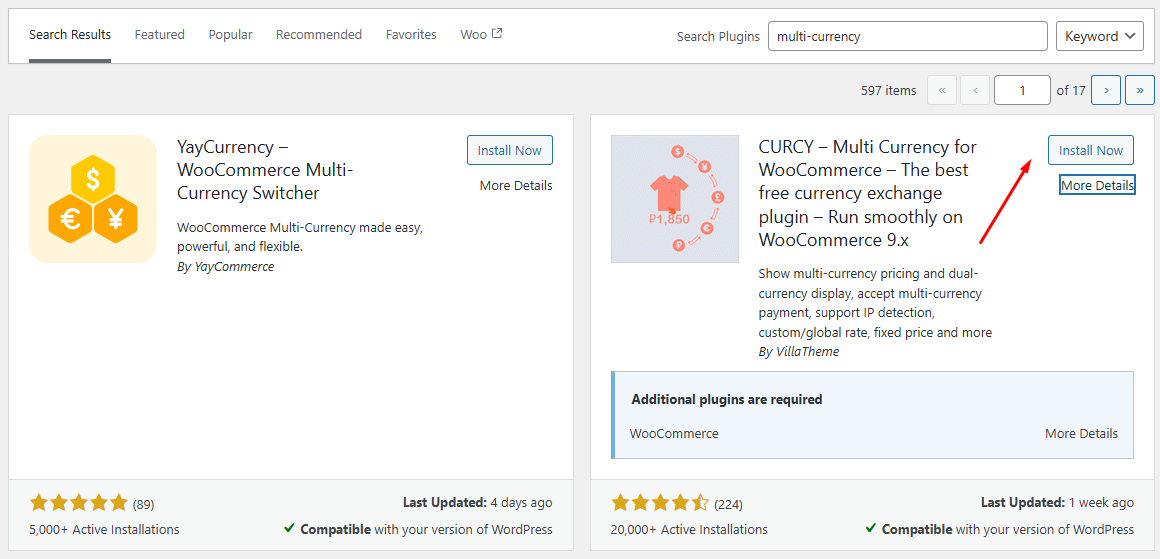Install the YayCurrency plugin now
Screen dimensions: 1160x559
510,150
